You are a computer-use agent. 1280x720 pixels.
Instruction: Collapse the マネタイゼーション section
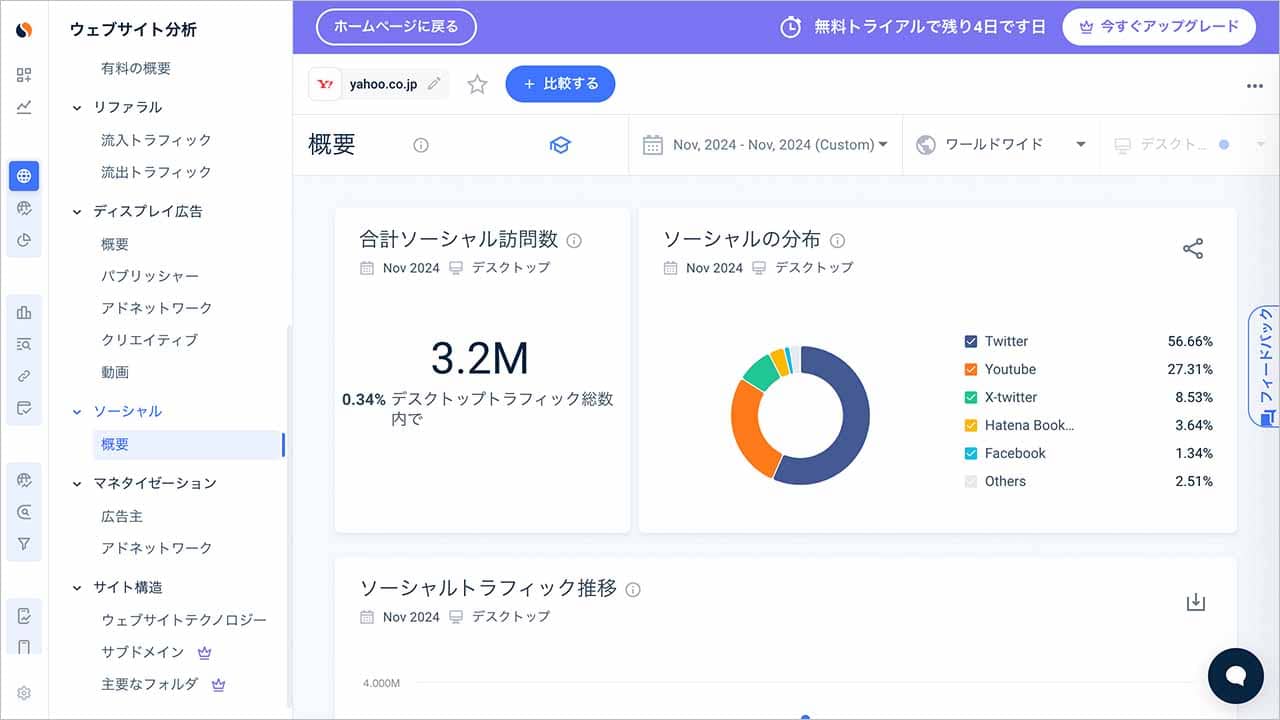[77, 484]
